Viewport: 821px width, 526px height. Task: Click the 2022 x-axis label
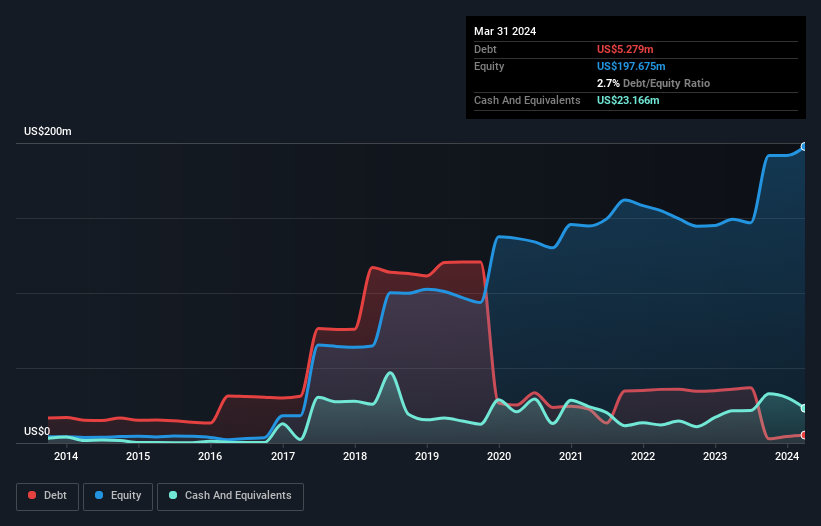(x=643, y=456)
